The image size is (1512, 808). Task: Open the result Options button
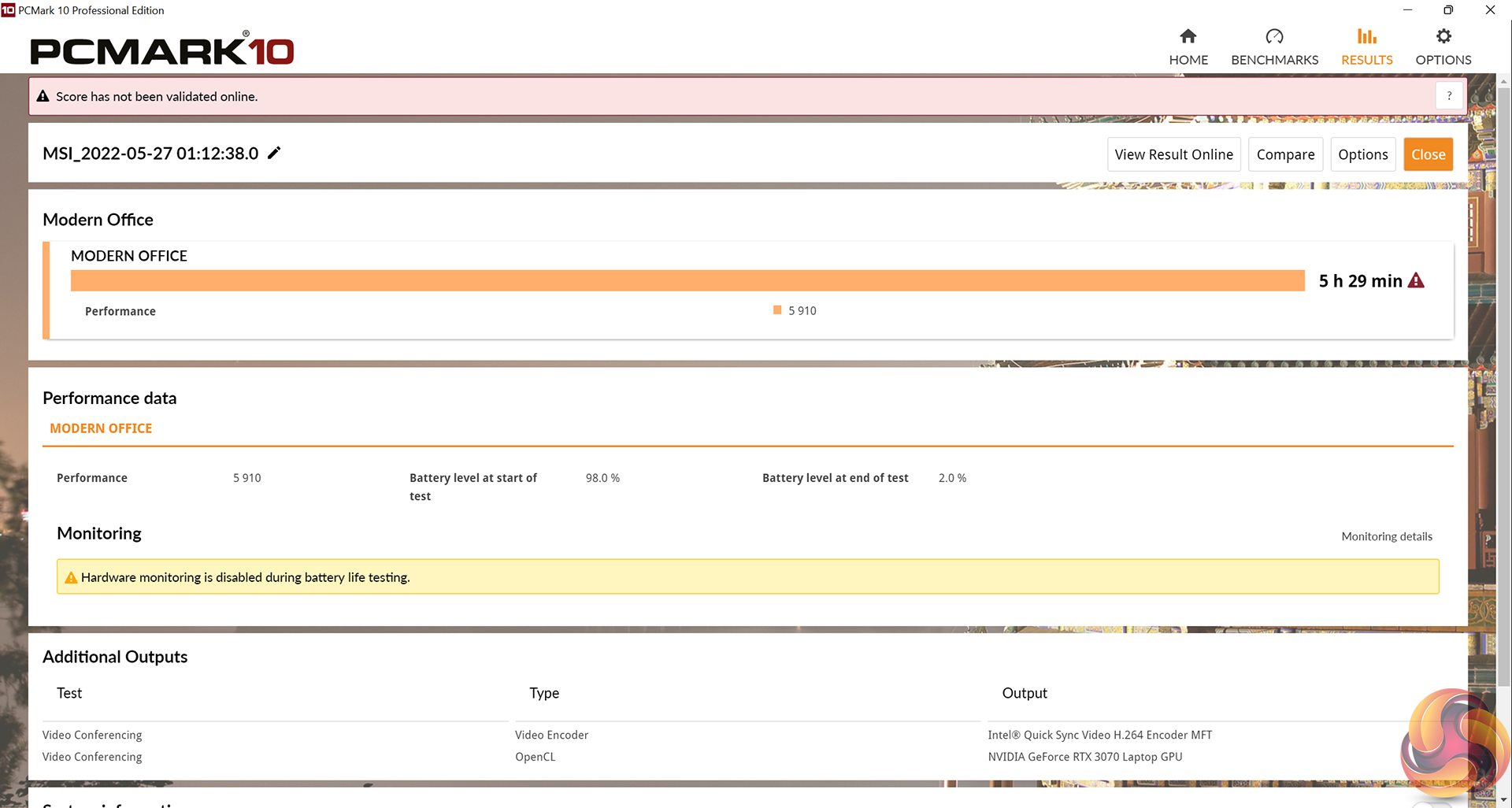click(x=1362, y=154)
